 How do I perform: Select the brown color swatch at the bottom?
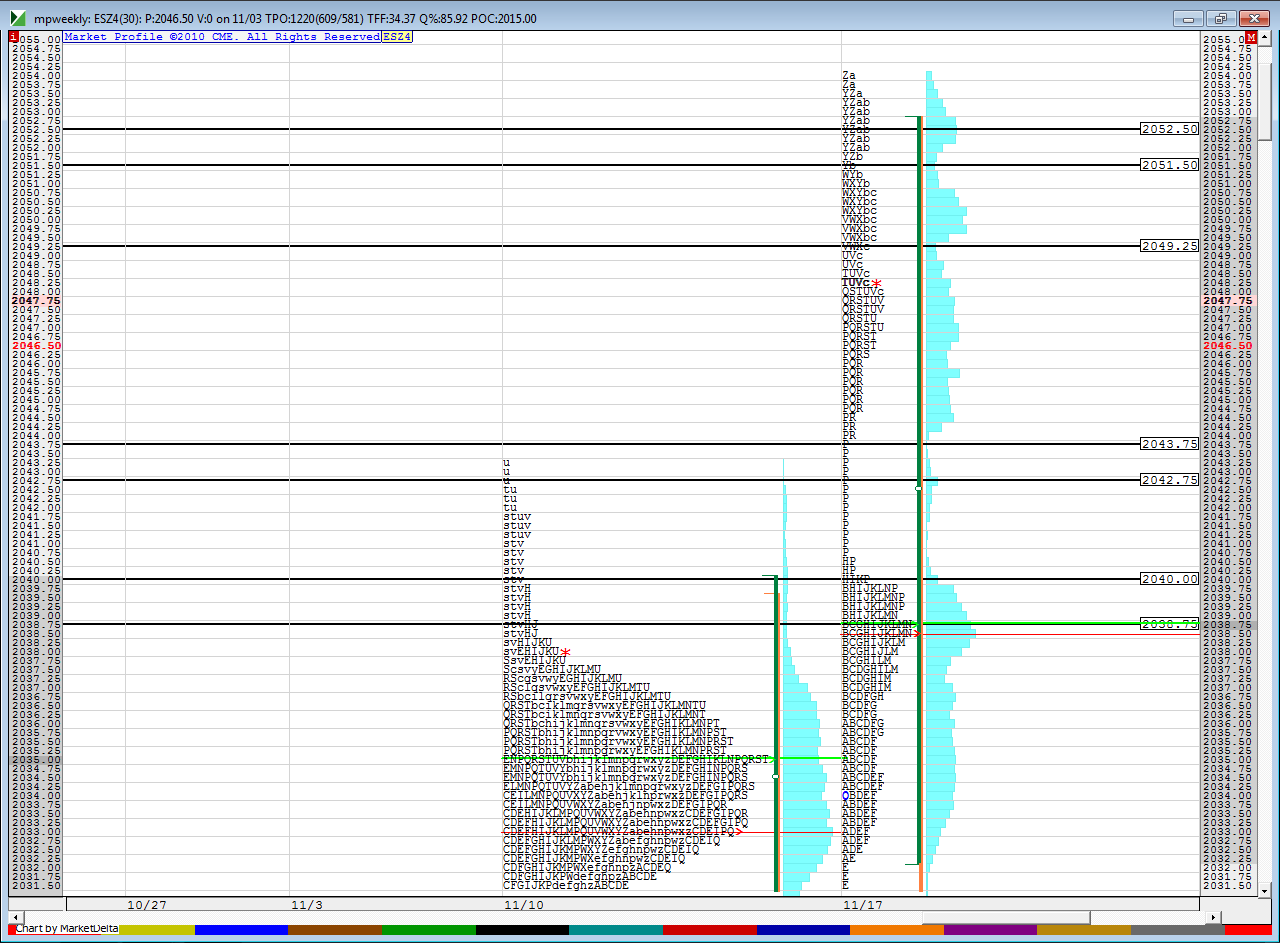335,930
